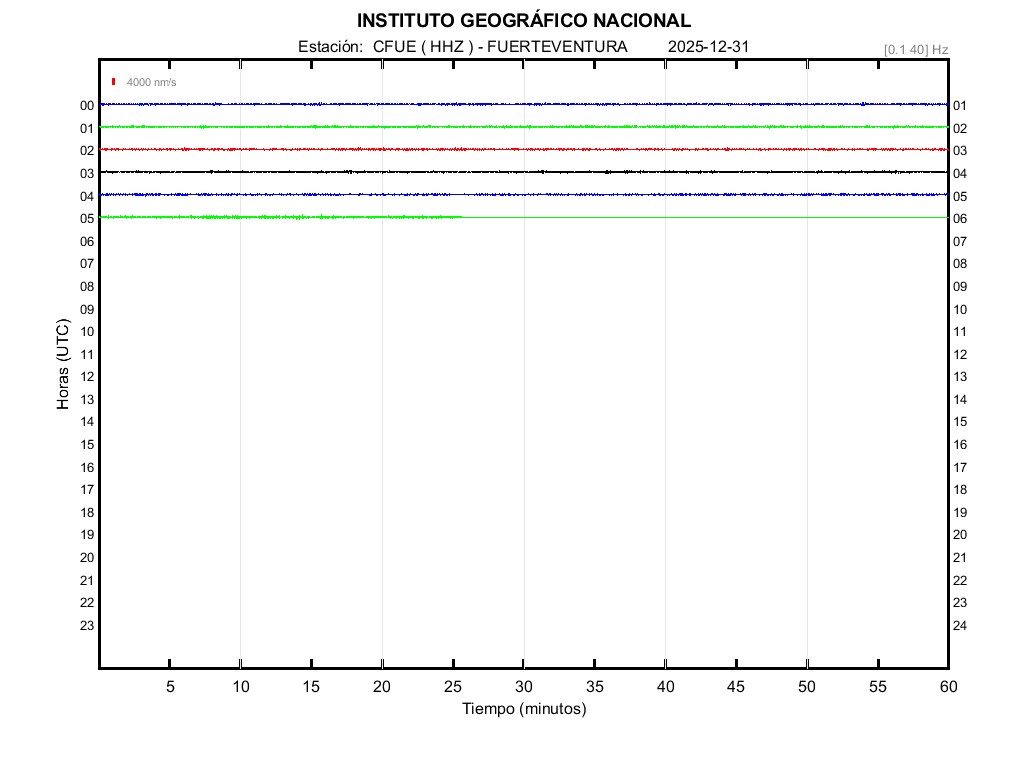Click the 15 minute tick label
This screenshot has width=1024, height=768.
(311, 687)
